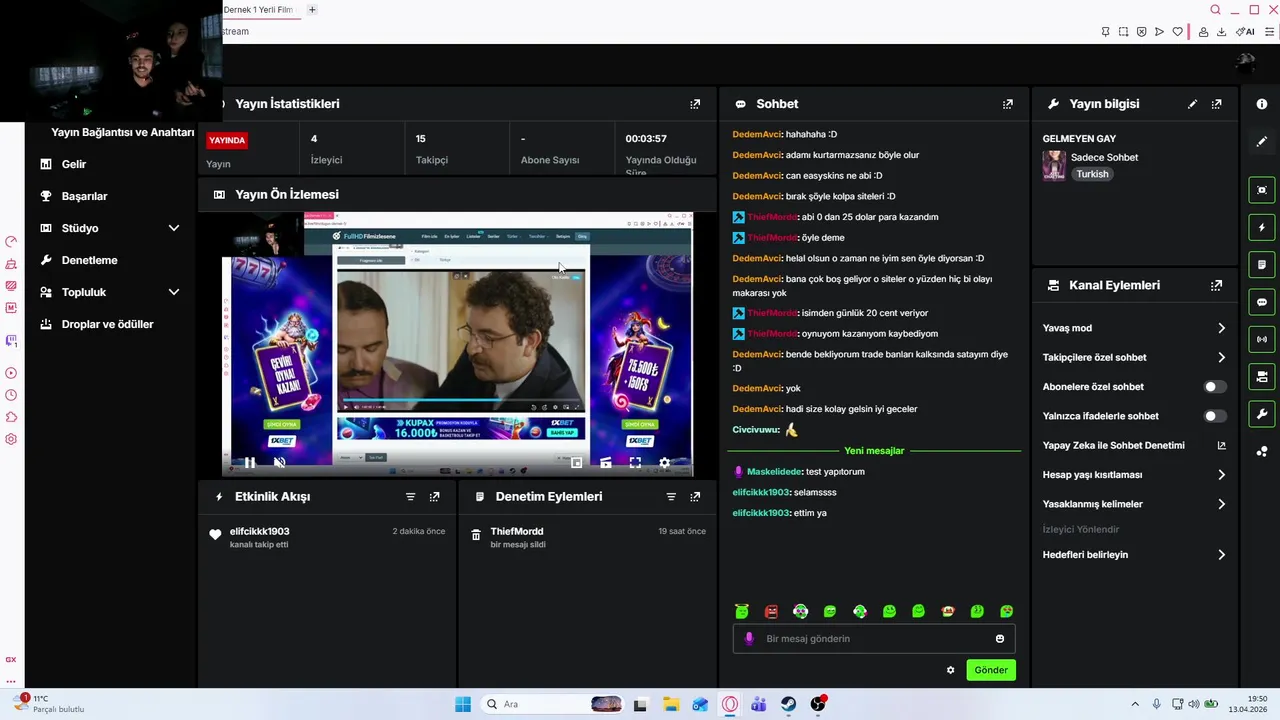Open the emoji picker in chat input
The image size is (1280, 720).
click(x=1000, y=639)
